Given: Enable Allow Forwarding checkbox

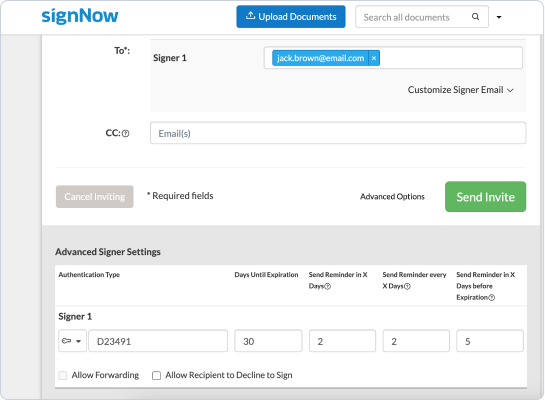Looking at the screenshot, I should point(63,375).
